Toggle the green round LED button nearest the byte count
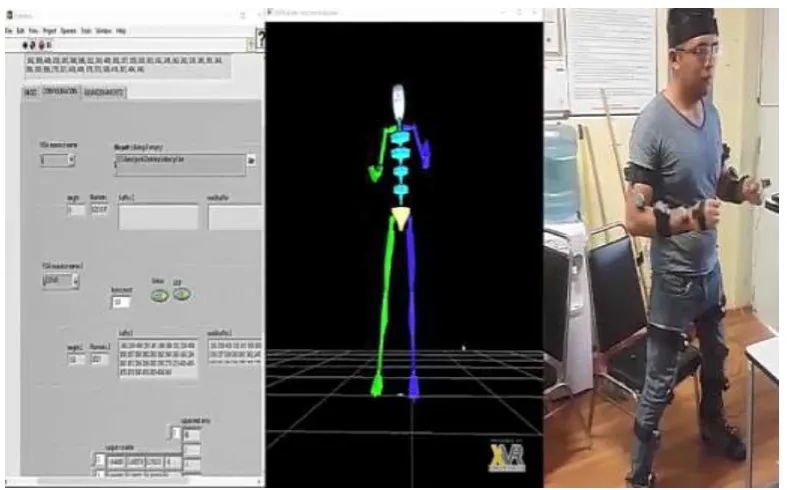 [160, 296]
